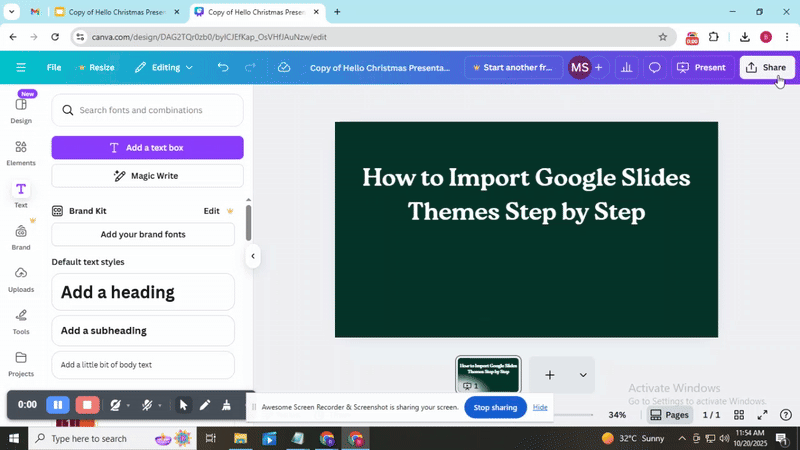The width and height of the screenshot is (800, 450).
Task: Click the cloud save status icon
Action: click(x=284, y=68)
